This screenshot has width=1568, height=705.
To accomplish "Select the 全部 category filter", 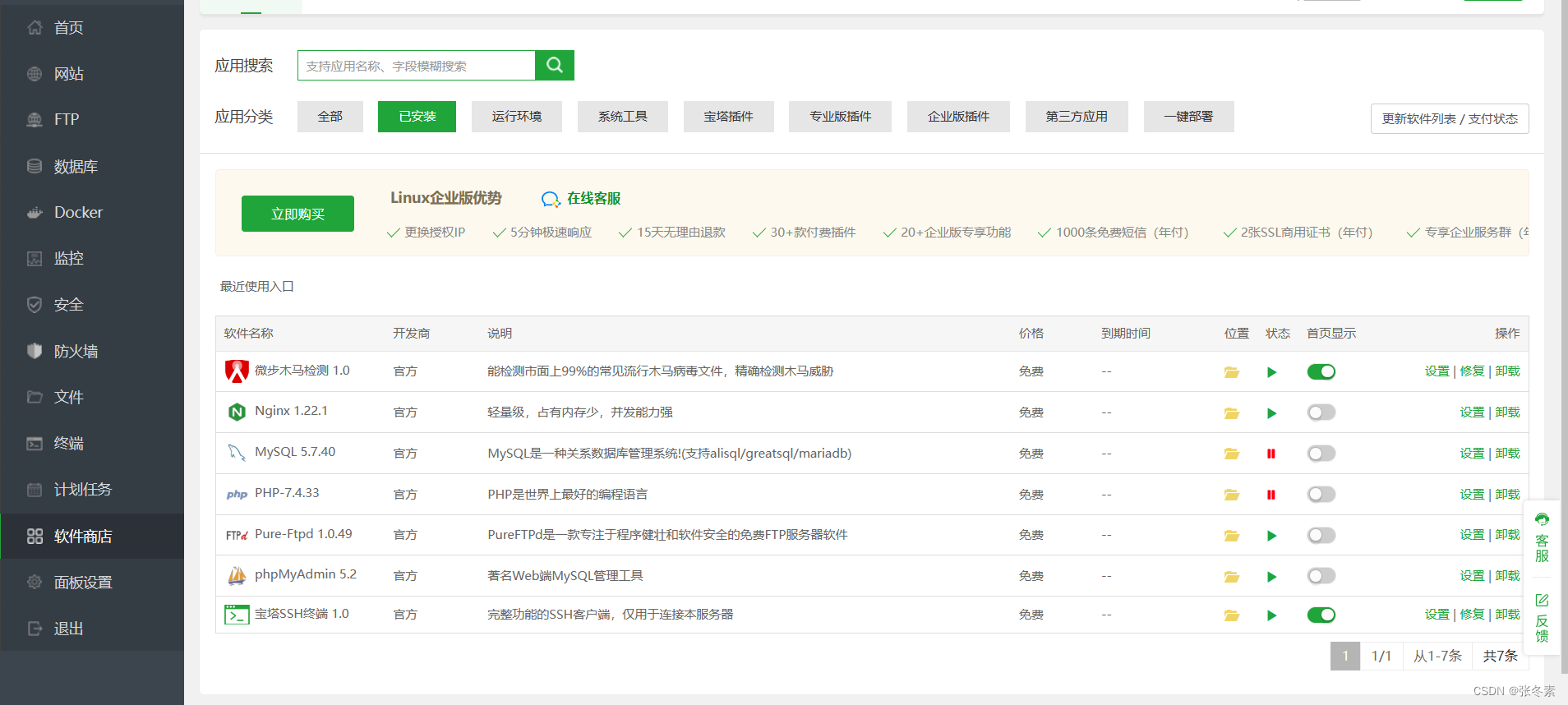I will point(330,117).
